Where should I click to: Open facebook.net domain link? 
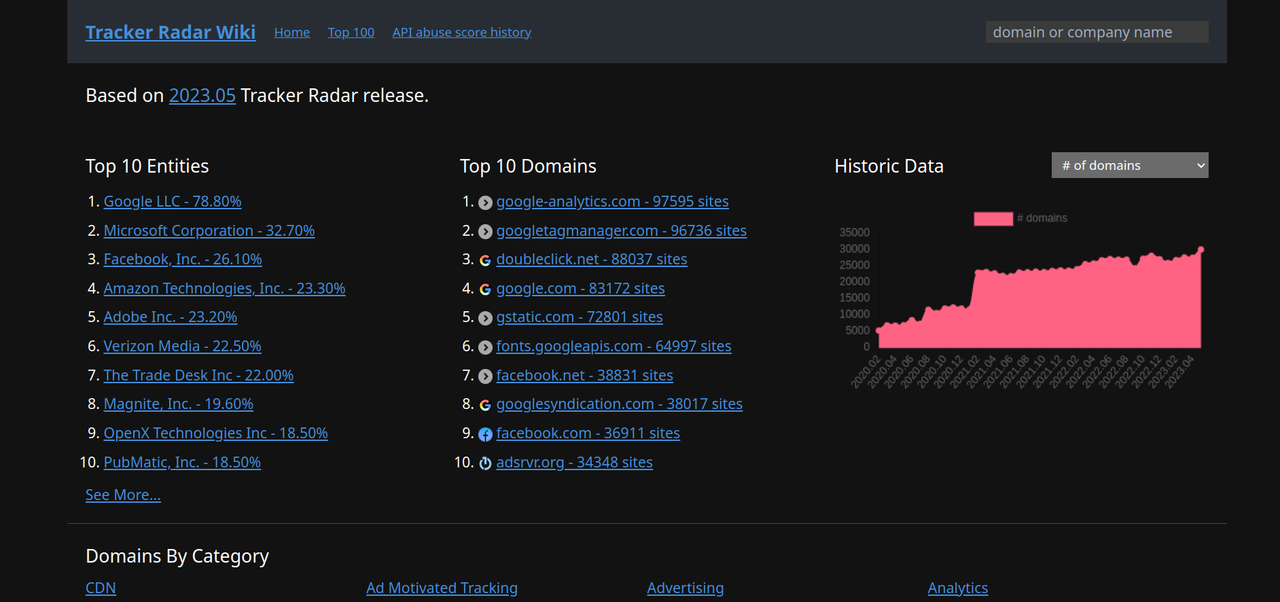[585, 375]
